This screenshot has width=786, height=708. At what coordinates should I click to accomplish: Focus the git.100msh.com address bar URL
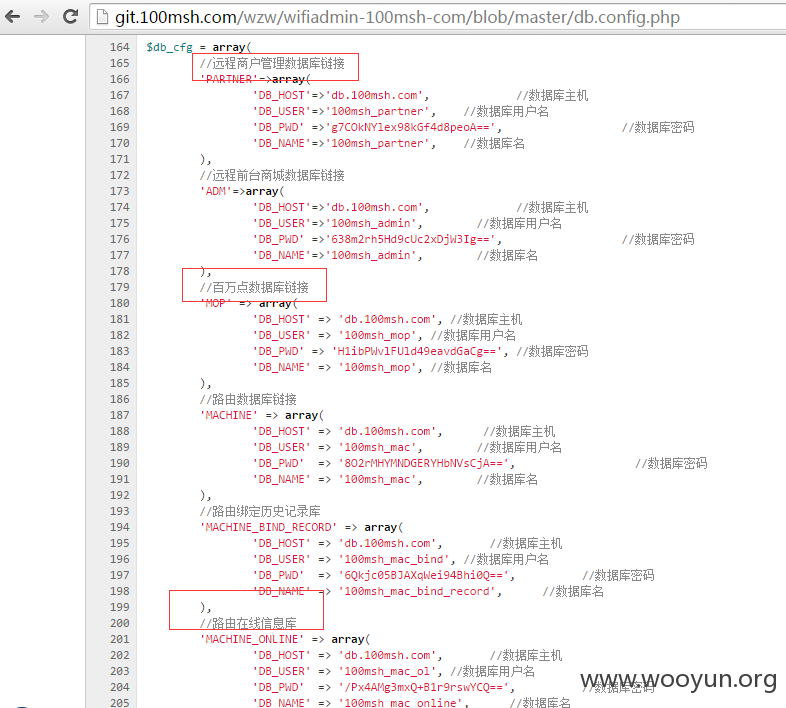[397, 17]
